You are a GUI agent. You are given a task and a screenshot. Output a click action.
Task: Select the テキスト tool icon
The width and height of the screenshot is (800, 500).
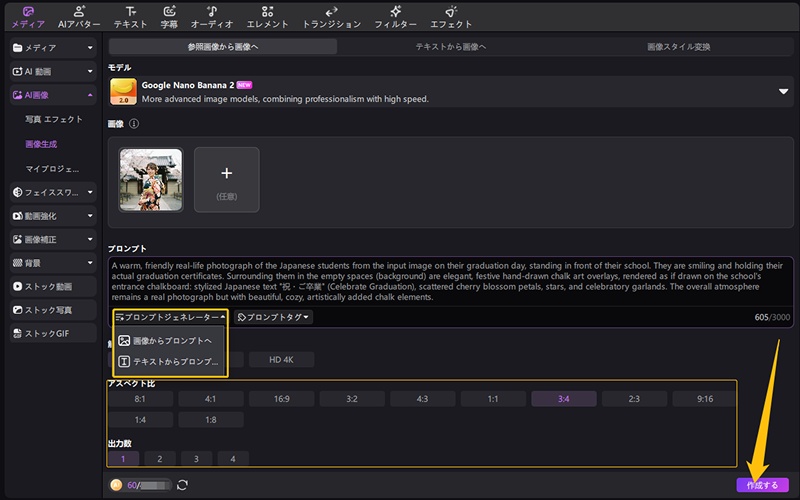point(130,15)
